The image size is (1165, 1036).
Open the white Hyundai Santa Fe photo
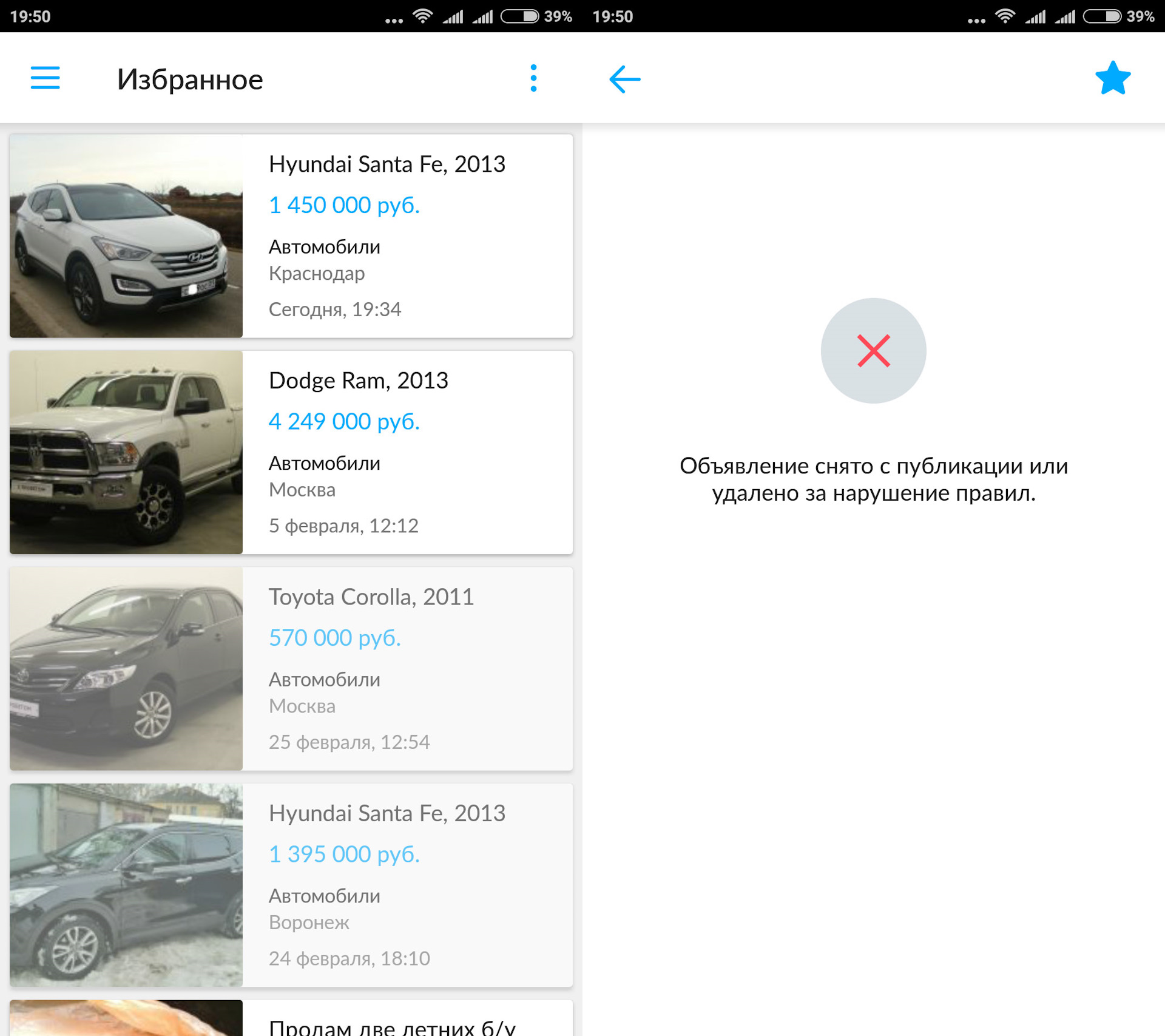pyautogui.click(x=126, y=236)
